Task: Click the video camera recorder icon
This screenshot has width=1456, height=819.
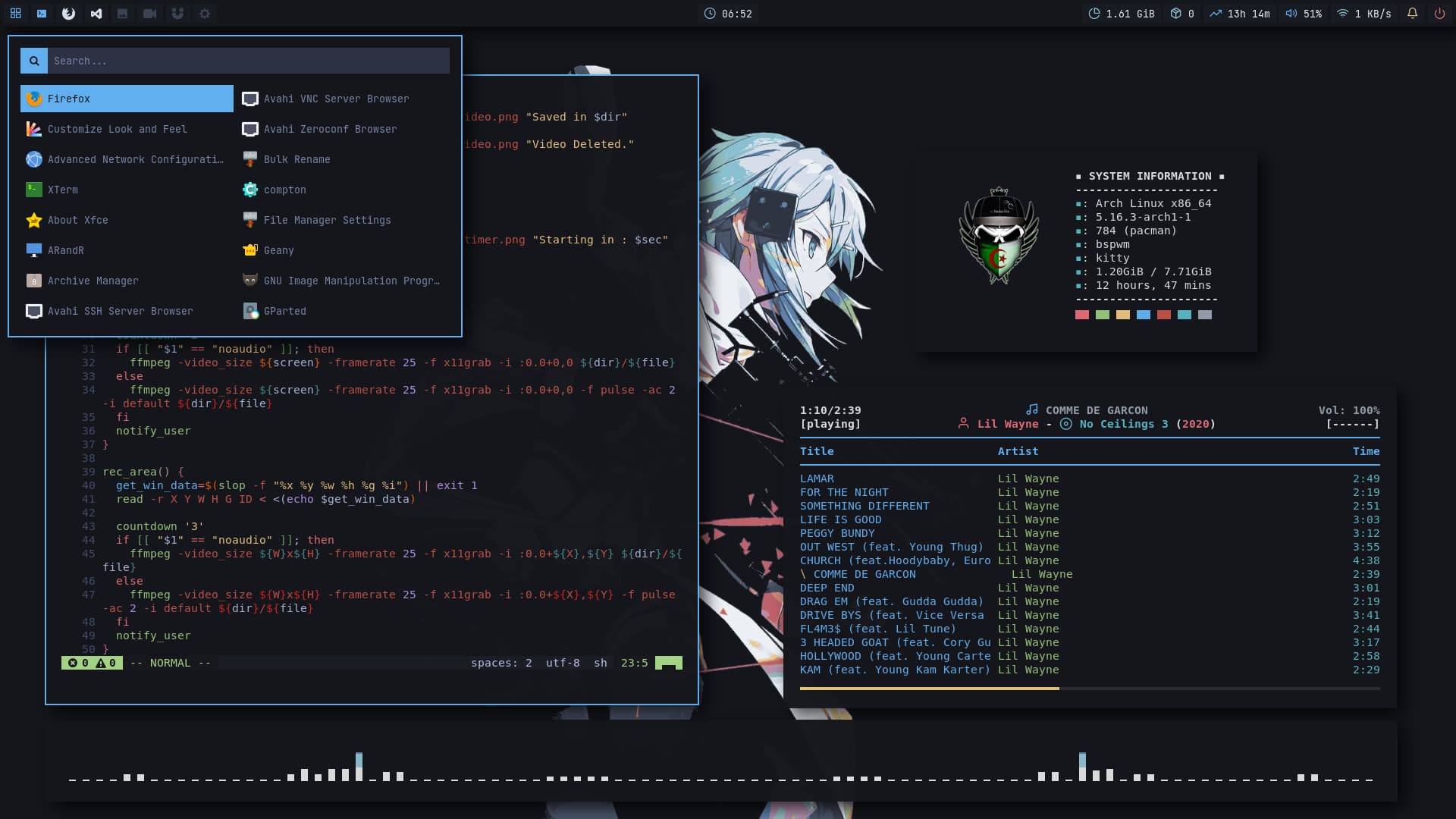Action: 150,14
